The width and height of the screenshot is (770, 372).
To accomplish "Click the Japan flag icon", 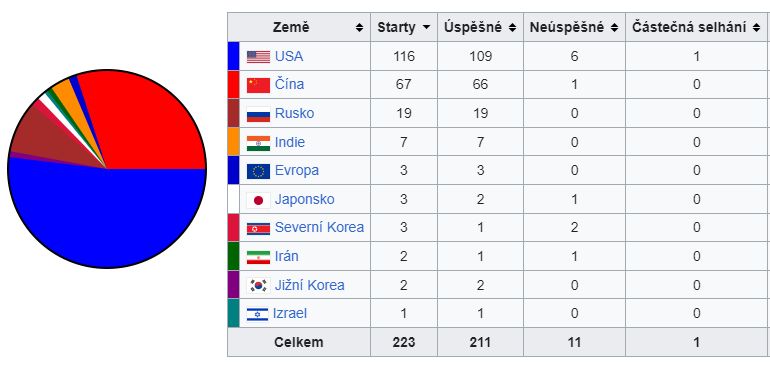I will pos(258,200).
